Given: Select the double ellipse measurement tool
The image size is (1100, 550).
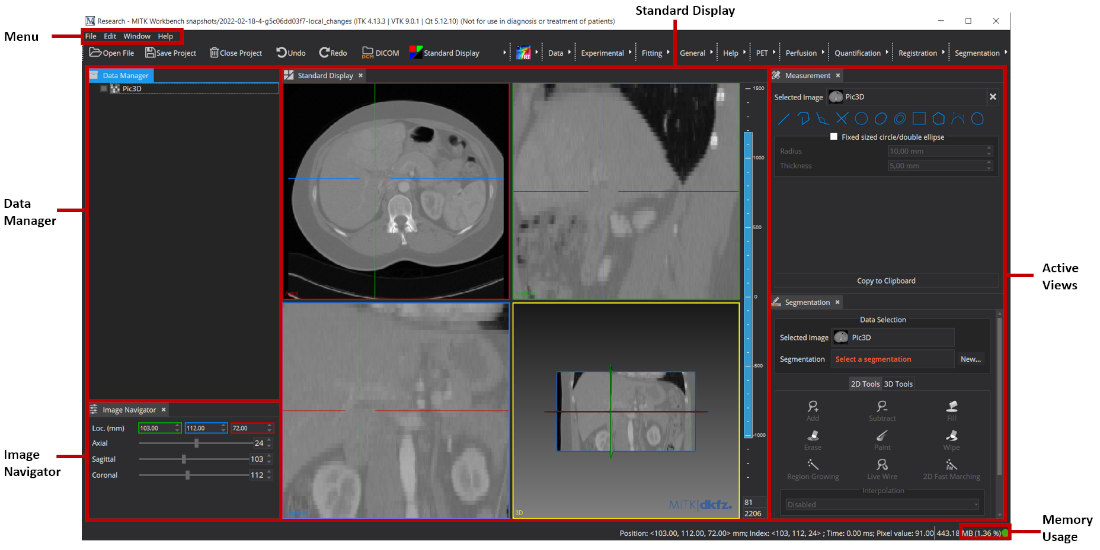Looking at the screenshot, I should coord(900,119).
